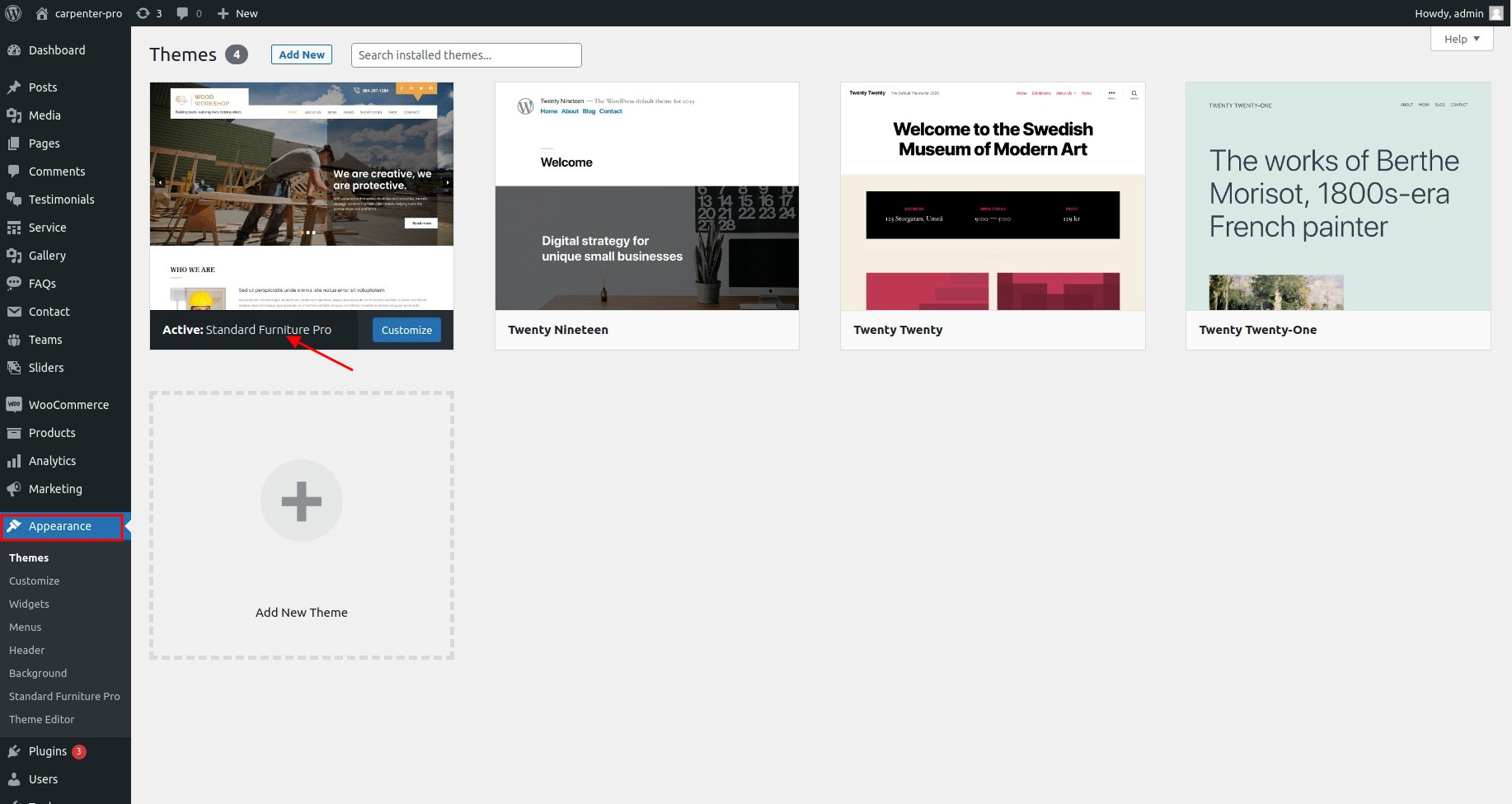Viewport: 1512px width, 804px height.
Task: Click the updates icon showing 3
Action: click(143, 13)
